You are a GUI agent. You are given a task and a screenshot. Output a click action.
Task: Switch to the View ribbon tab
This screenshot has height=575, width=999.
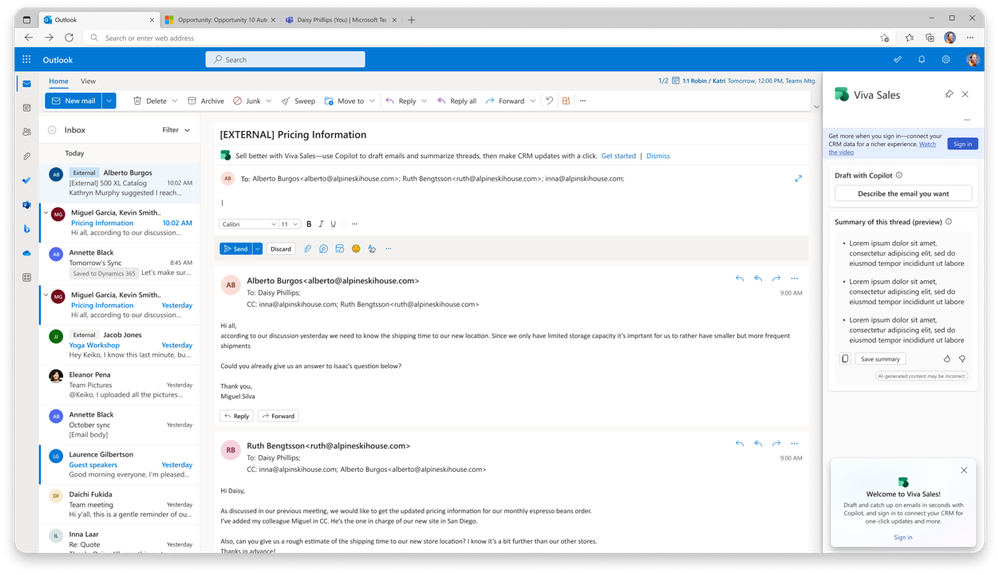pos(88,81)
